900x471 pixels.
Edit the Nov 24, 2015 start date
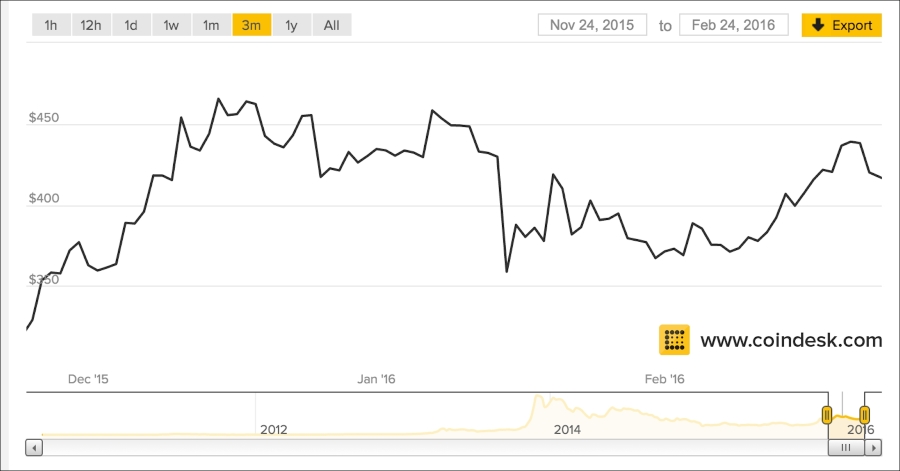[x=592, y=25]
